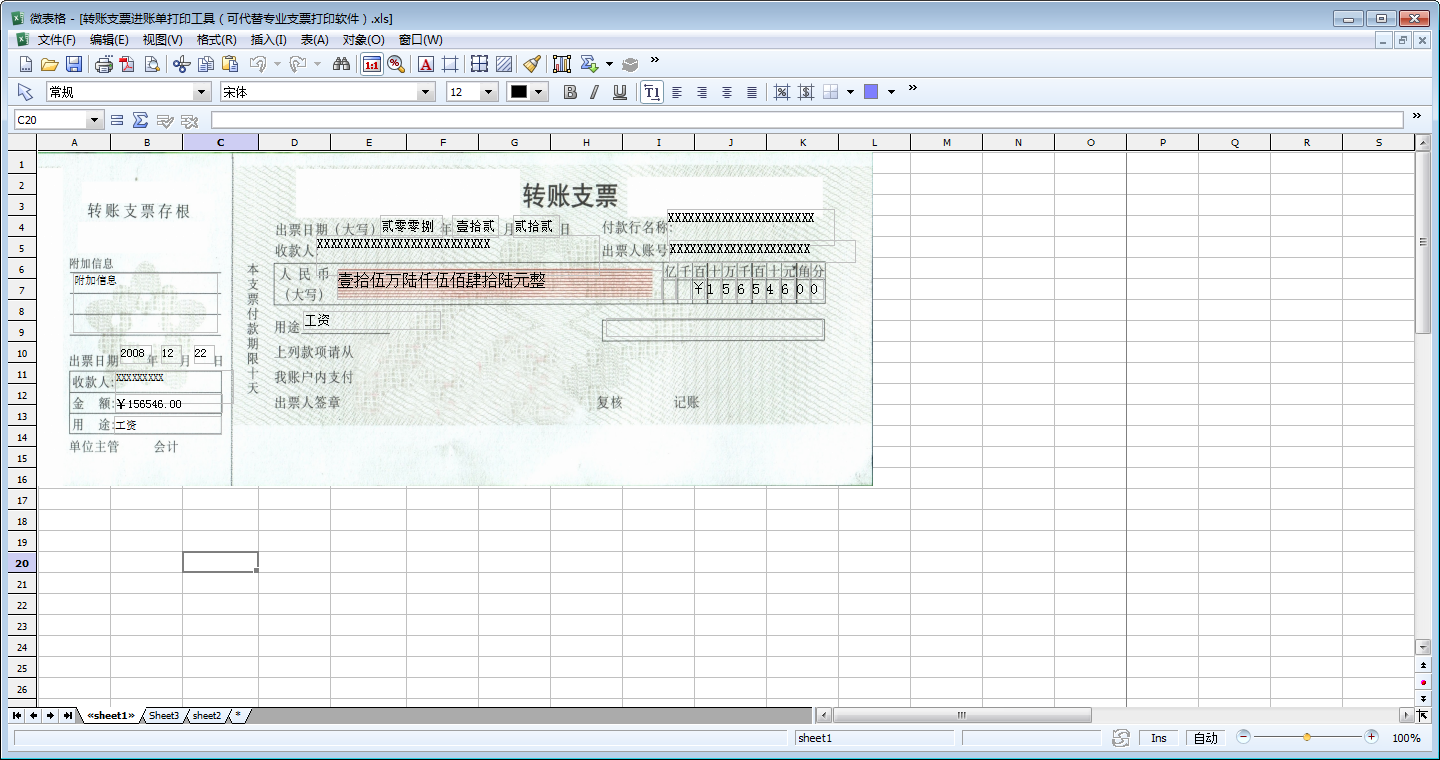Cut the selection with the scissors icon

coord(181,64)
